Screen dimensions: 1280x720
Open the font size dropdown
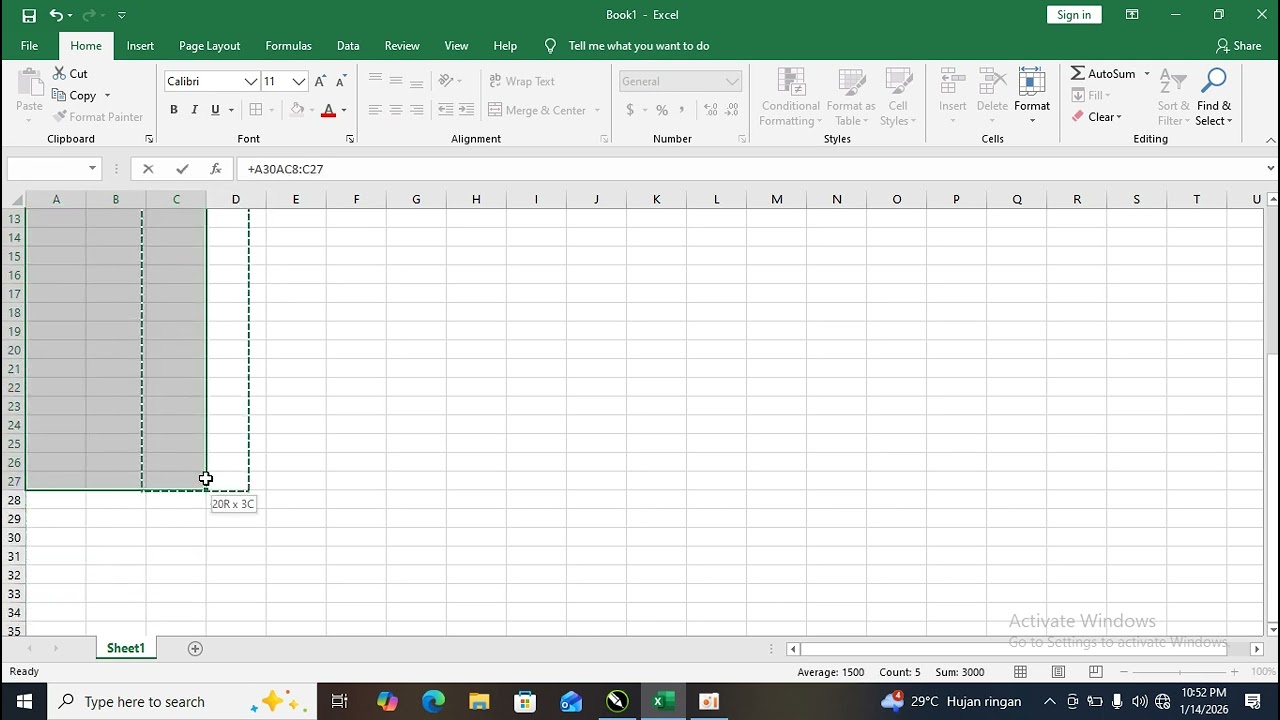click(298, 81)
